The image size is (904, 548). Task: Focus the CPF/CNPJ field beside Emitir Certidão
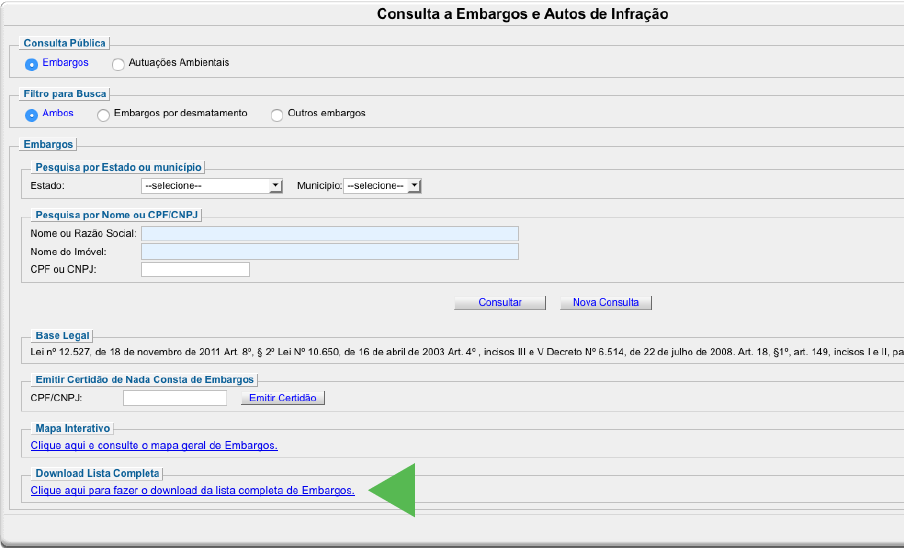click(175, 398)
